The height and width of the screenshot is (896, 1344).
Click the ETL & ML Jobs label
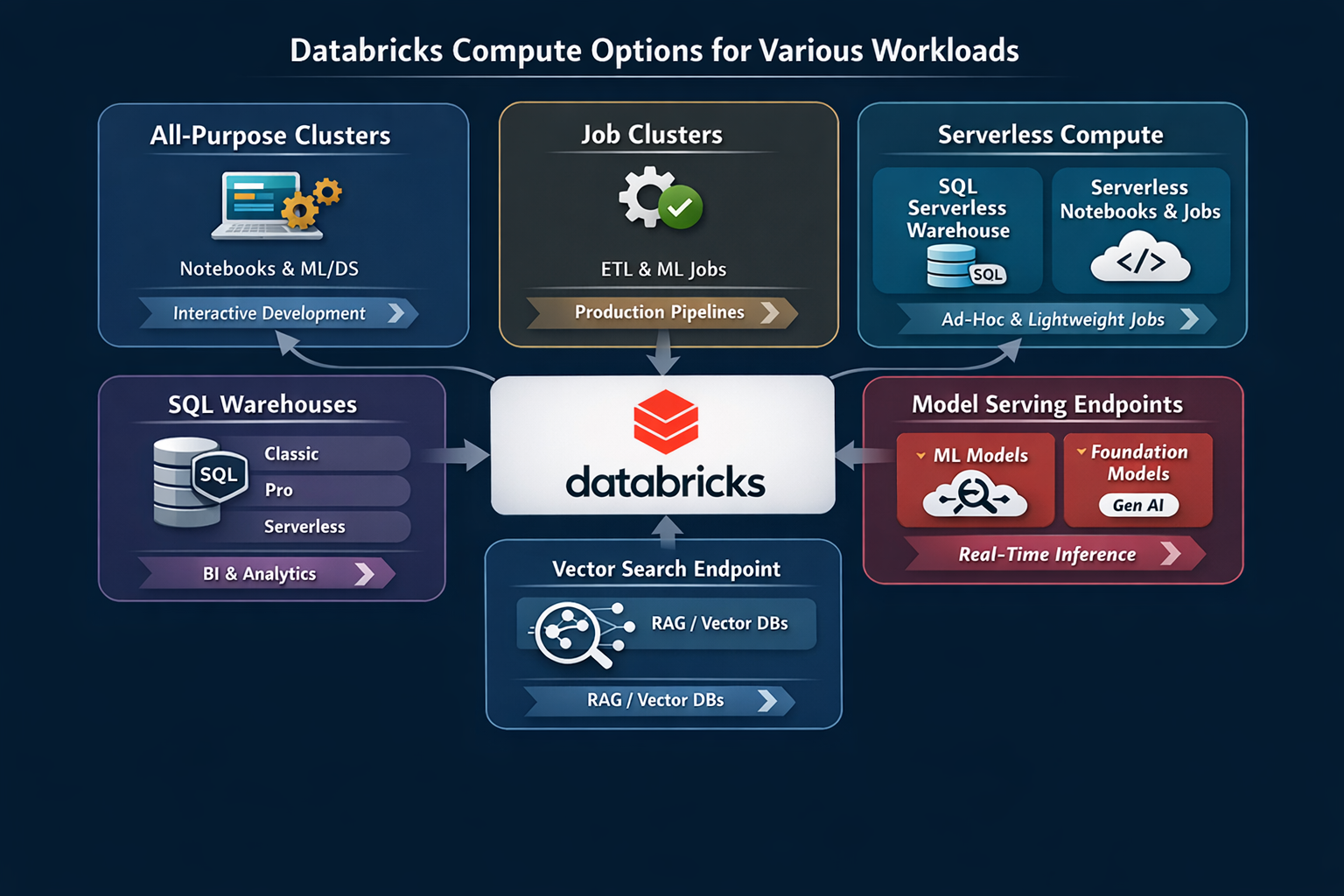(x=664, y=269)
